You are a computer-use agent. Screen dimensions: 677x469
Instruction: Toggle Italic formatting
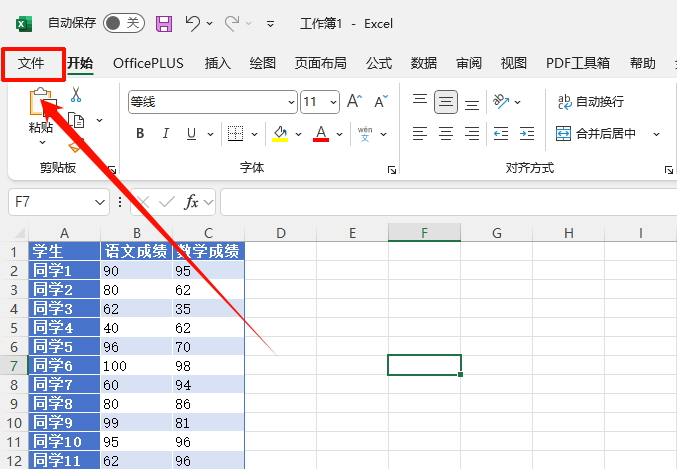coord(166,133)
